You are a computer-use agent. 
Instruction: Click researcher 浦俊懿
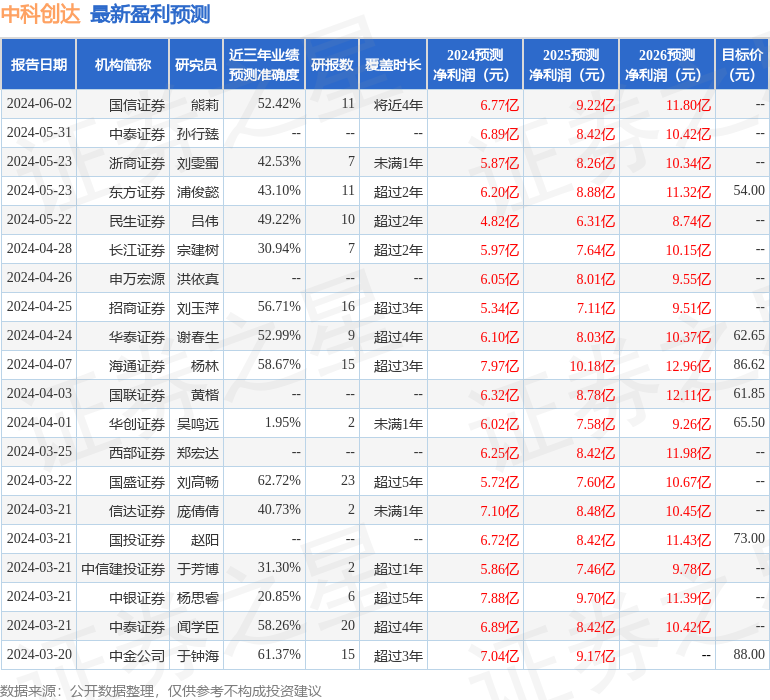coord(198,192)
